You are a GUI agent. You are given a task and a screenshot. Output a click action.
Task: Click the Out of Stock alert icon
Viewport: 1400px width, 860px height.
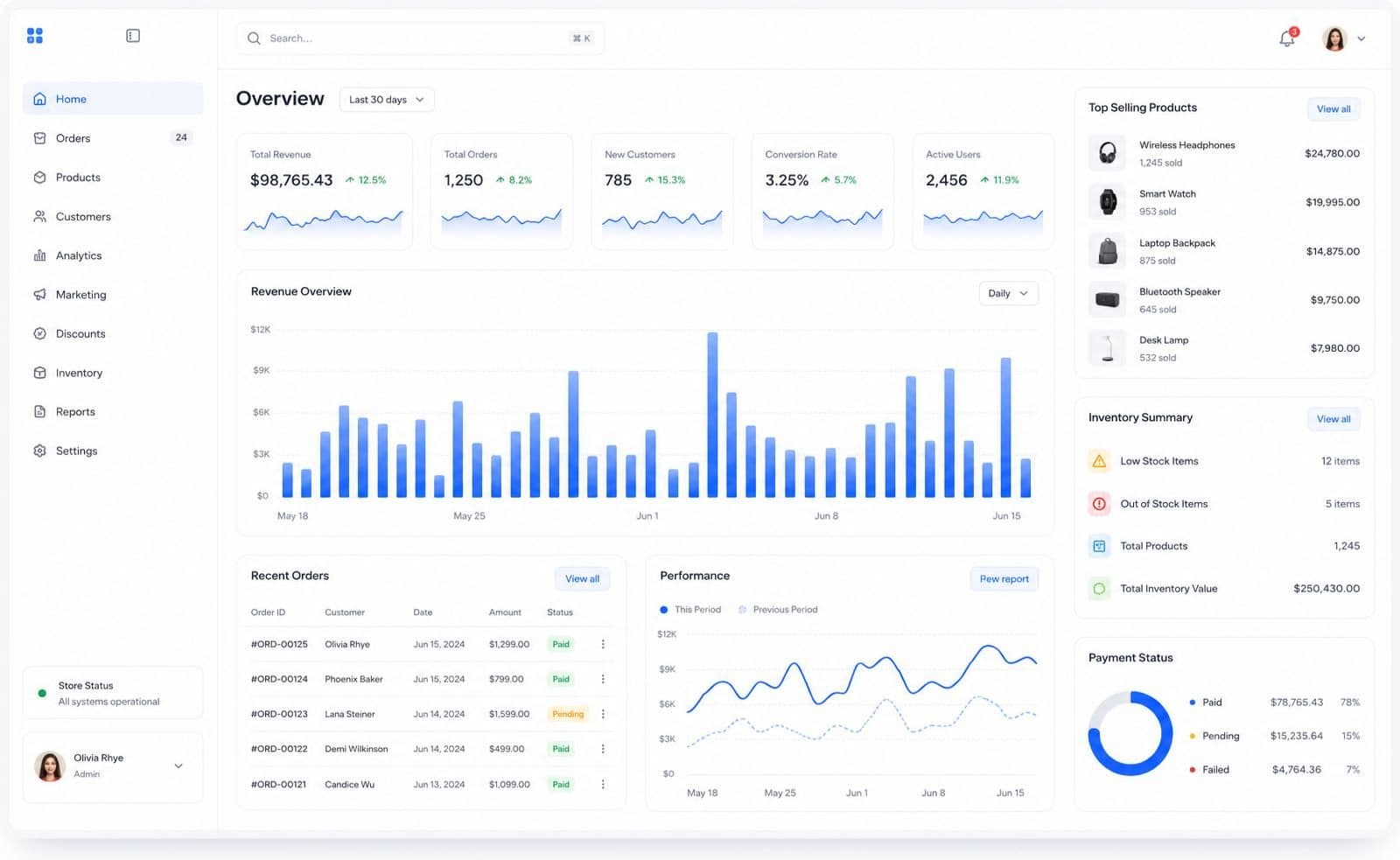(1099, 504)
